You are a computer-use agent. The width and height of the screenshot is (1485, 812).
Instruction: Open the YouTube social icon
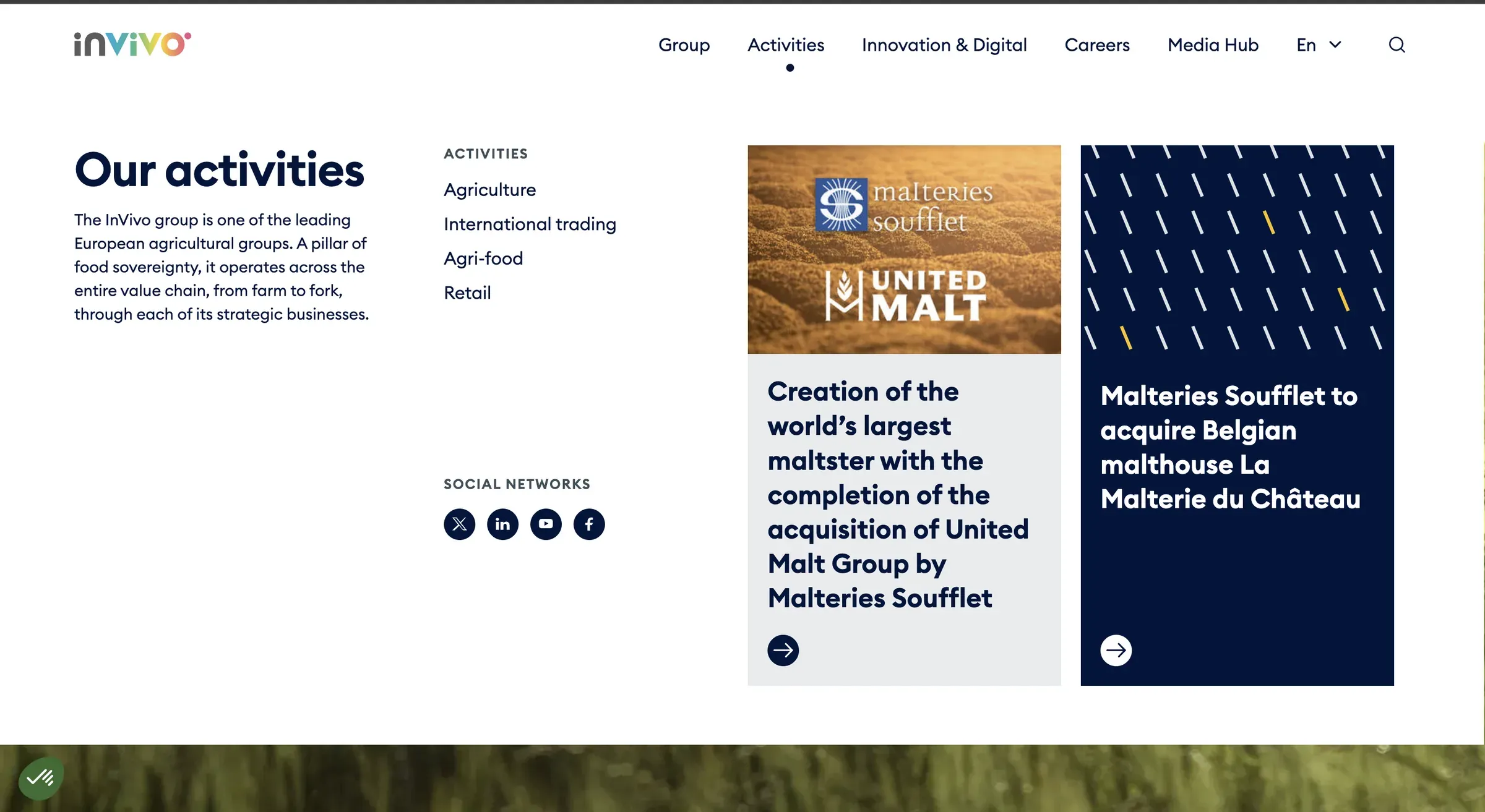pos(546,524)
